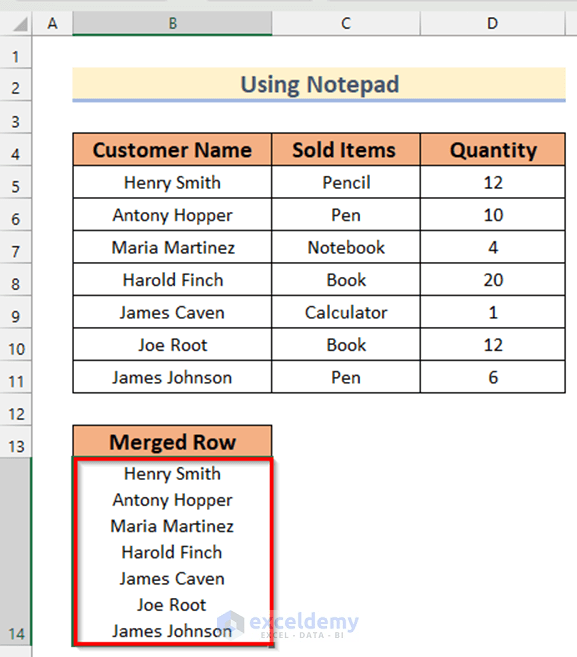This screenshot has height=657, width=577.
Task: Select row 9 header
Action: pyautogui.click(x=16, y=312)
